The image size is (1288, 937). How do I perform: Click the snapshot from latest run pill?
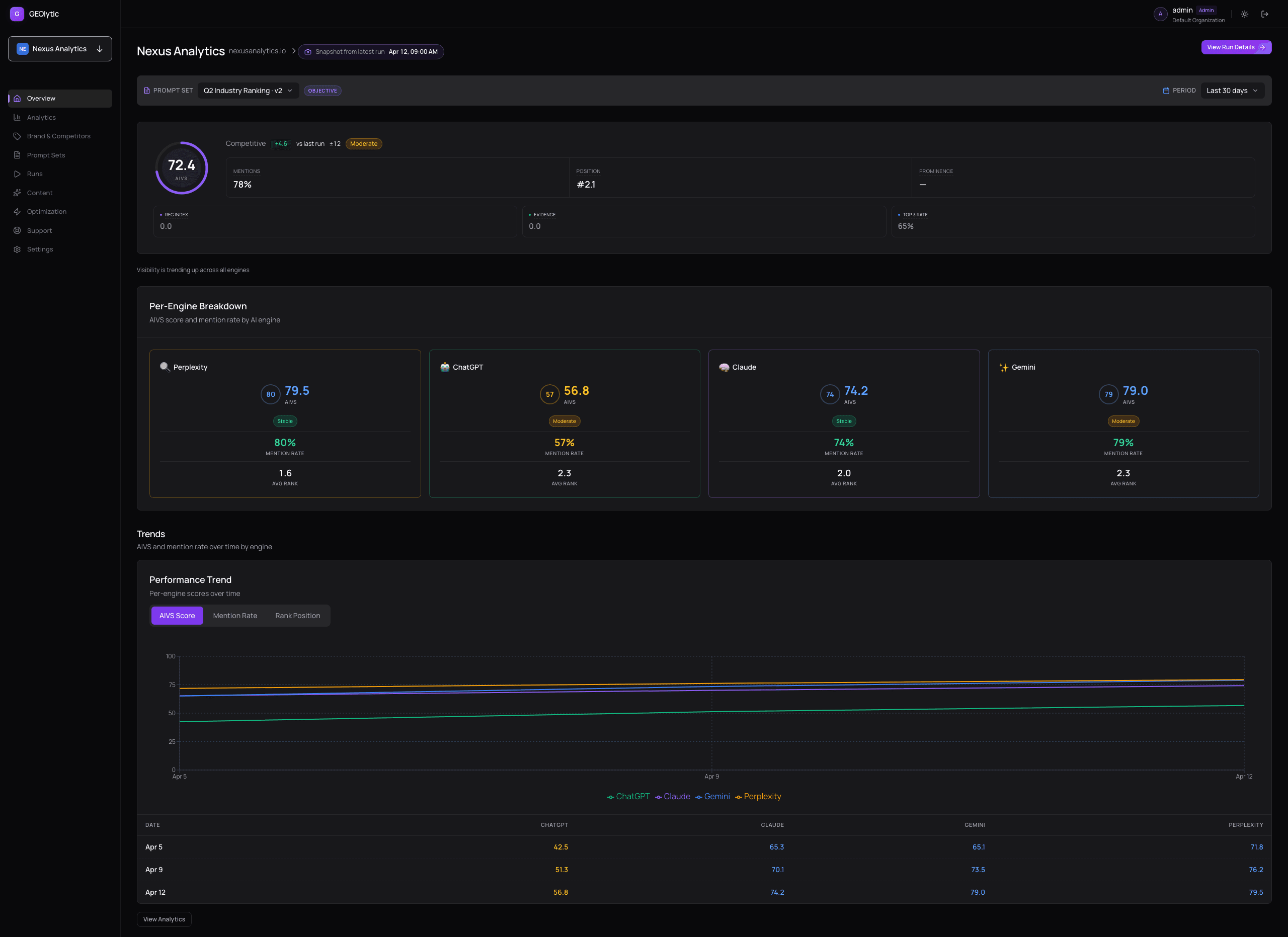pos(371,52)
